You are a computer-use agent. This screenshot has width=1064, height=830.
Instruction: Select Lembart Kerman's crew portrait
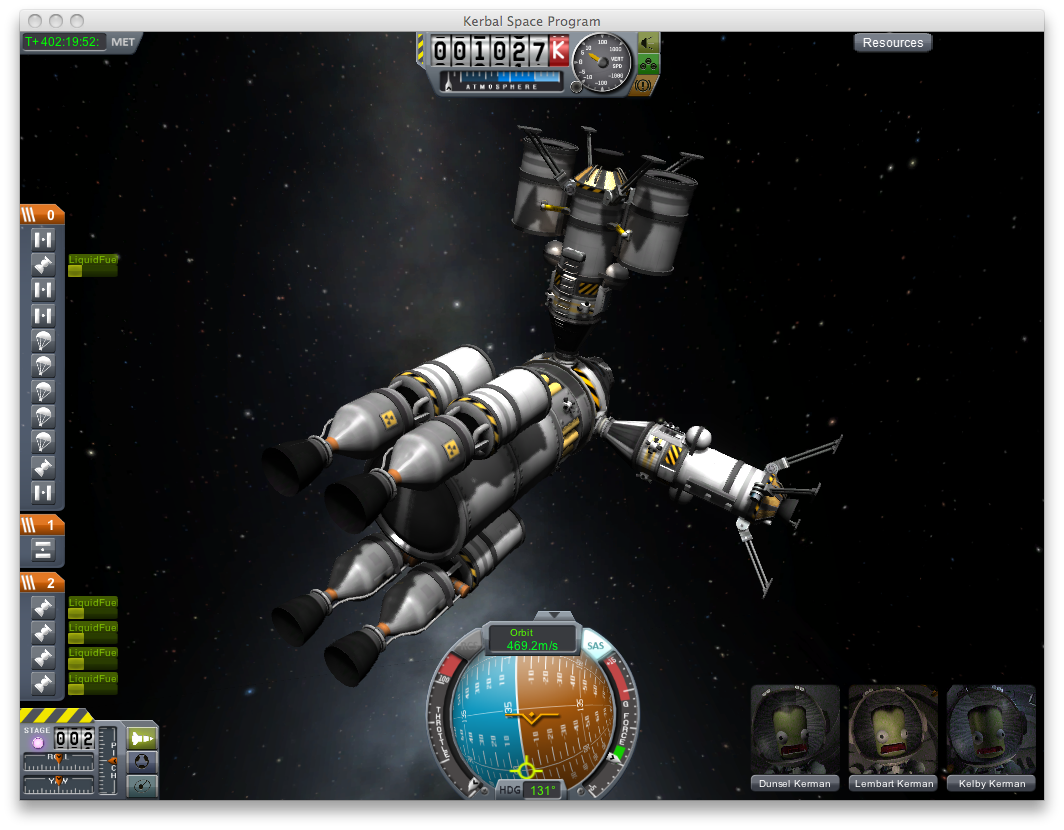(x=894, y=730)
